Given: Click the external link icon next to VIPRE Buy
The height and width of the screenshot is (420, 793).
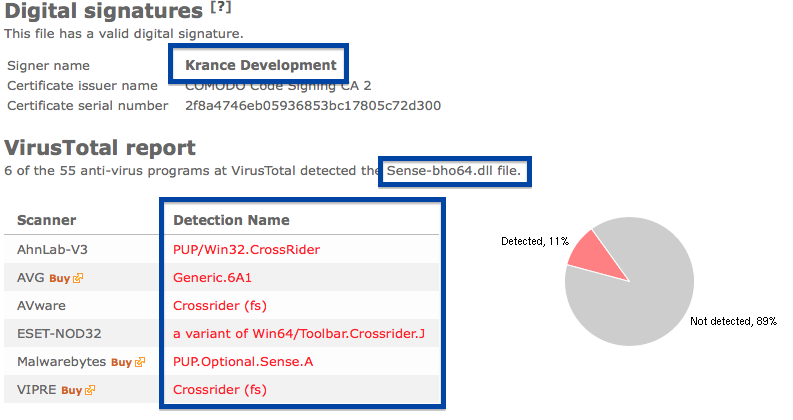Looking at the screenshot, I should click(x=90, y=390).
